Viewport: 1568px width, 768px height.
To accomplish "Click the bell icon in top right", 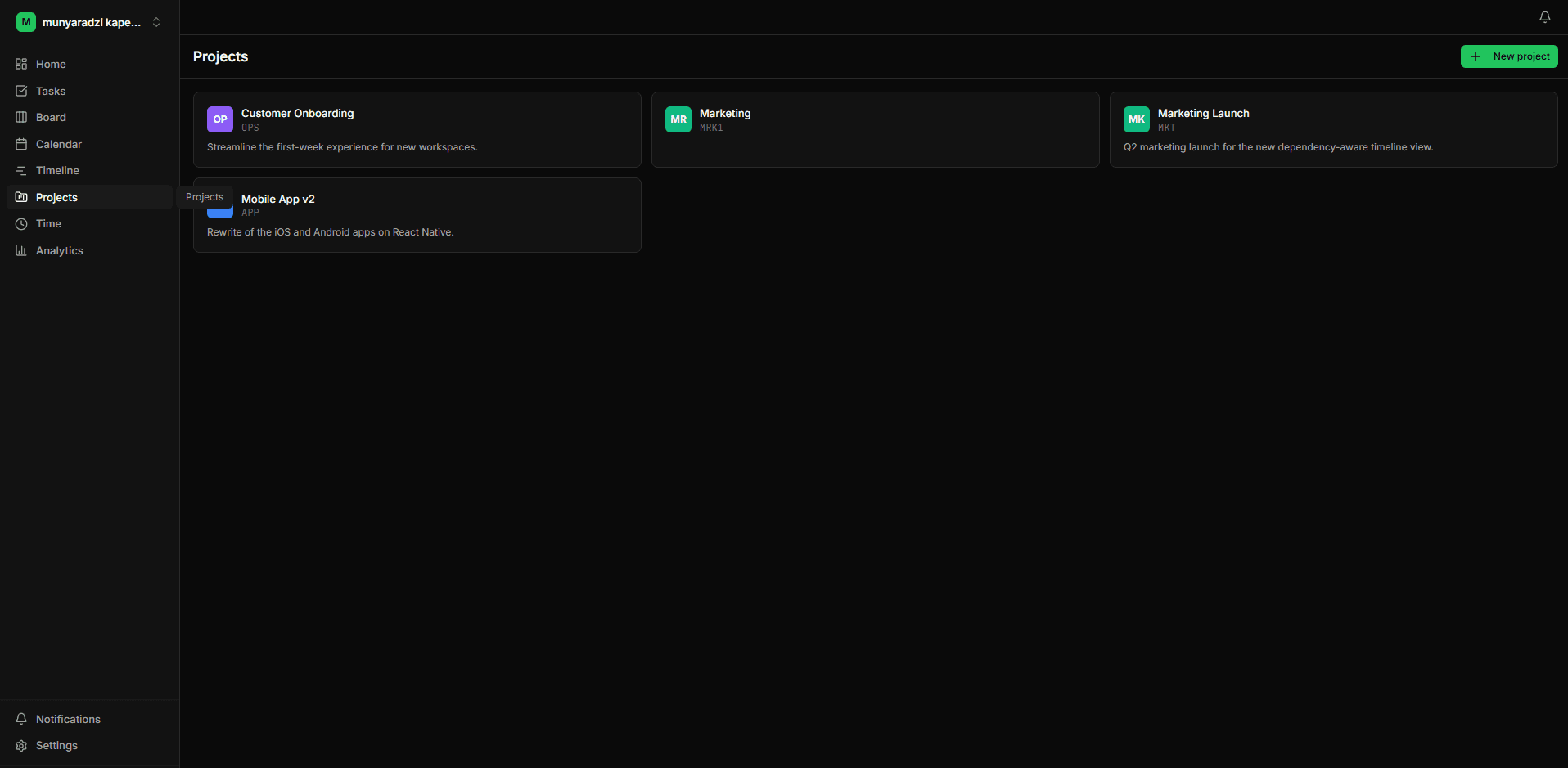I will click(x=1545, y=17).
